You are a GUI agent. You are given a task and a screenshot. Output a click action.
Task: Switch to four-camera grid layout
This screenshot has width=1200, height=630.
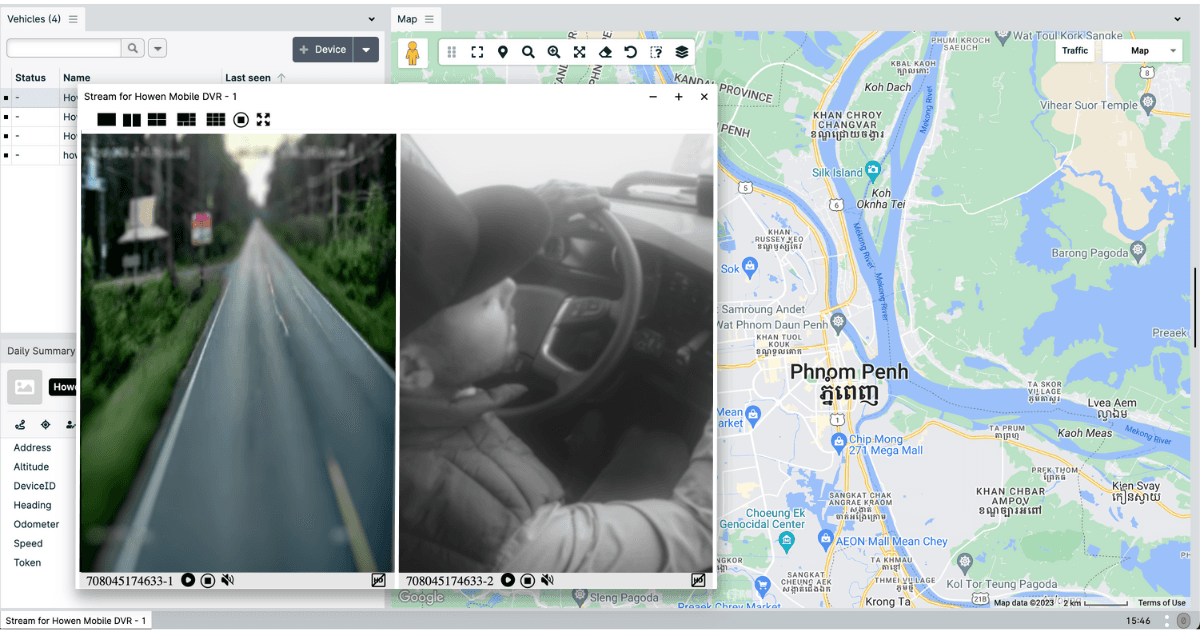(x=156, y=119)
